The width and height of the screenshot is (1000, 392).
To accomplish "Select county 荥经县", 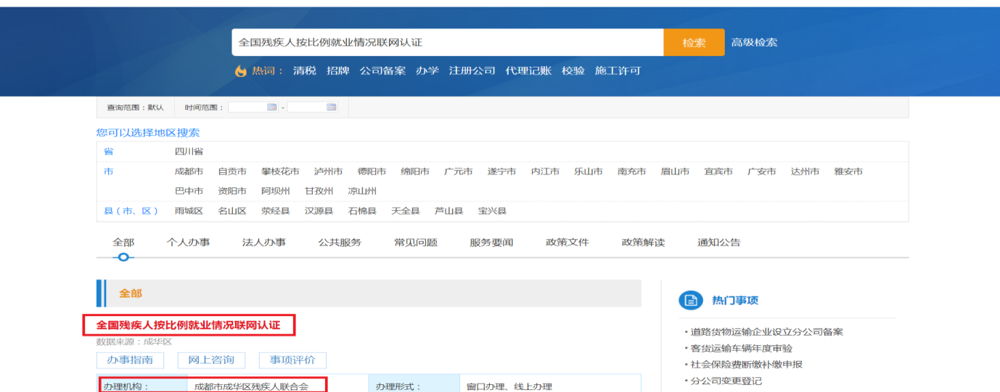I will click(276, 211).
